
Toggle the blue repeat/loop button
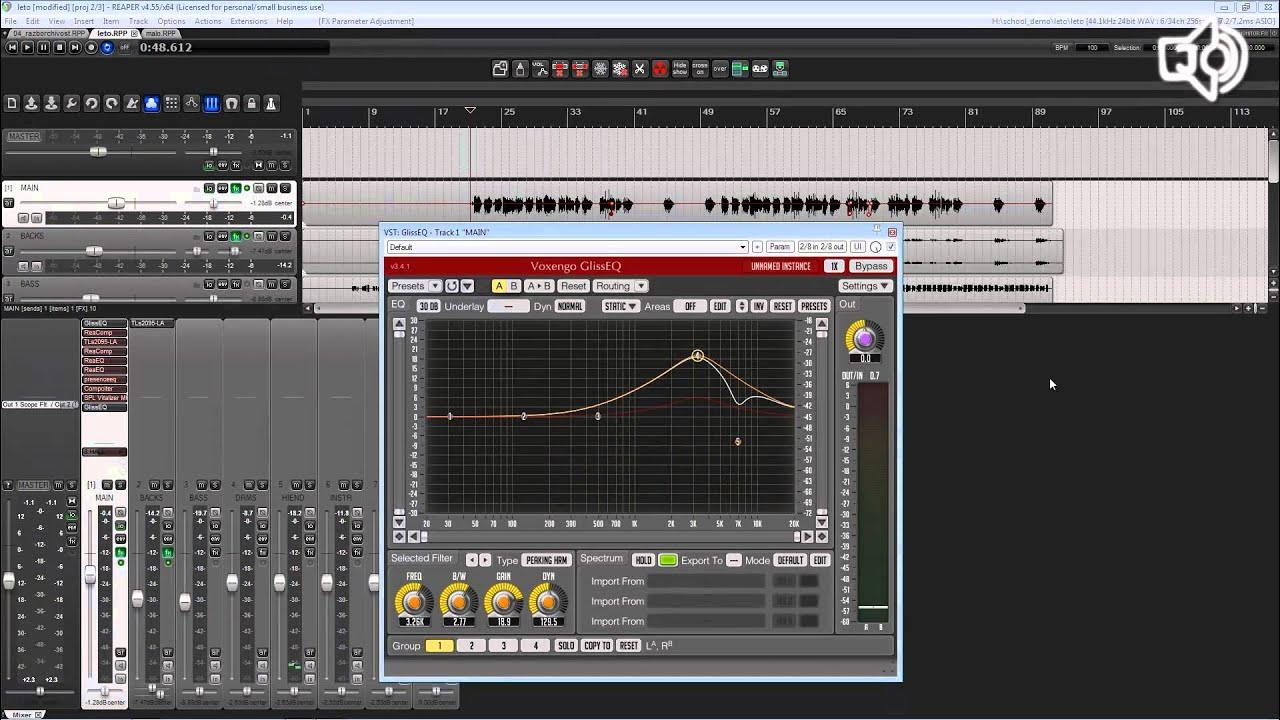click(107, 47)
